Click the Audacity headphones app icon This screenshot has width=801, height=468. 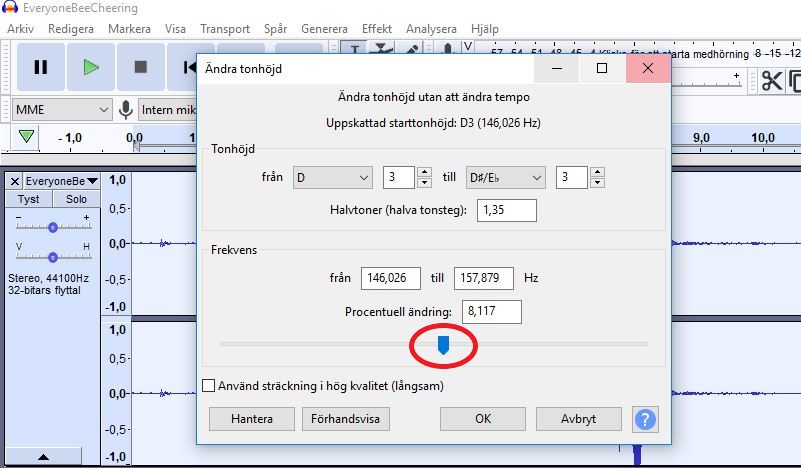(x=10, y=7)
